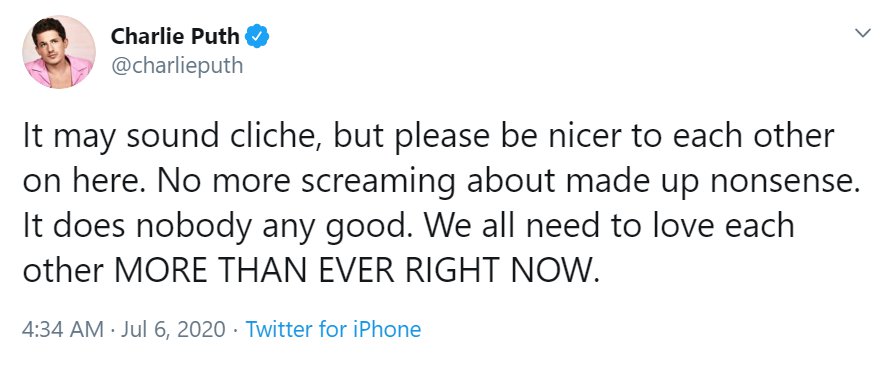Click the tweet's first line about cliche
896x365 pixels.
(x=429, y=137)
